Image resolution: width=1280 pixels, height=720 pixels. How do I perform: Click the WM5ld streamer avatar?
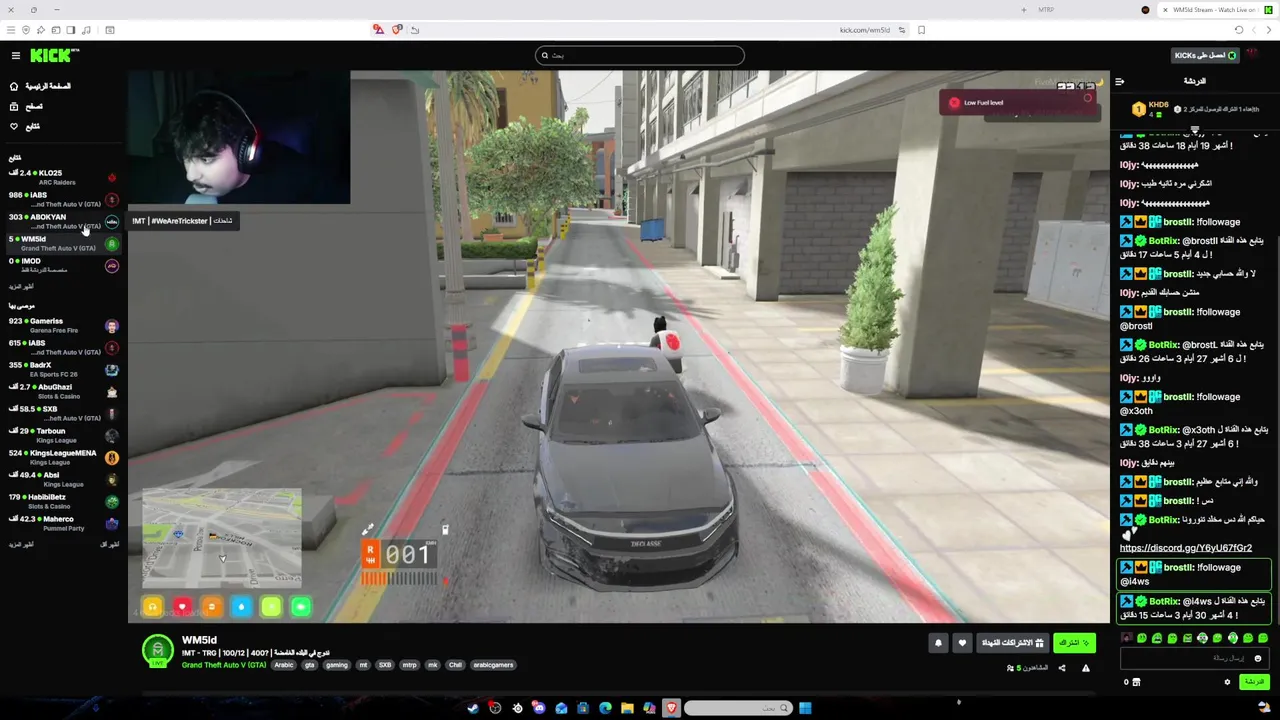[x=157, y=651]
